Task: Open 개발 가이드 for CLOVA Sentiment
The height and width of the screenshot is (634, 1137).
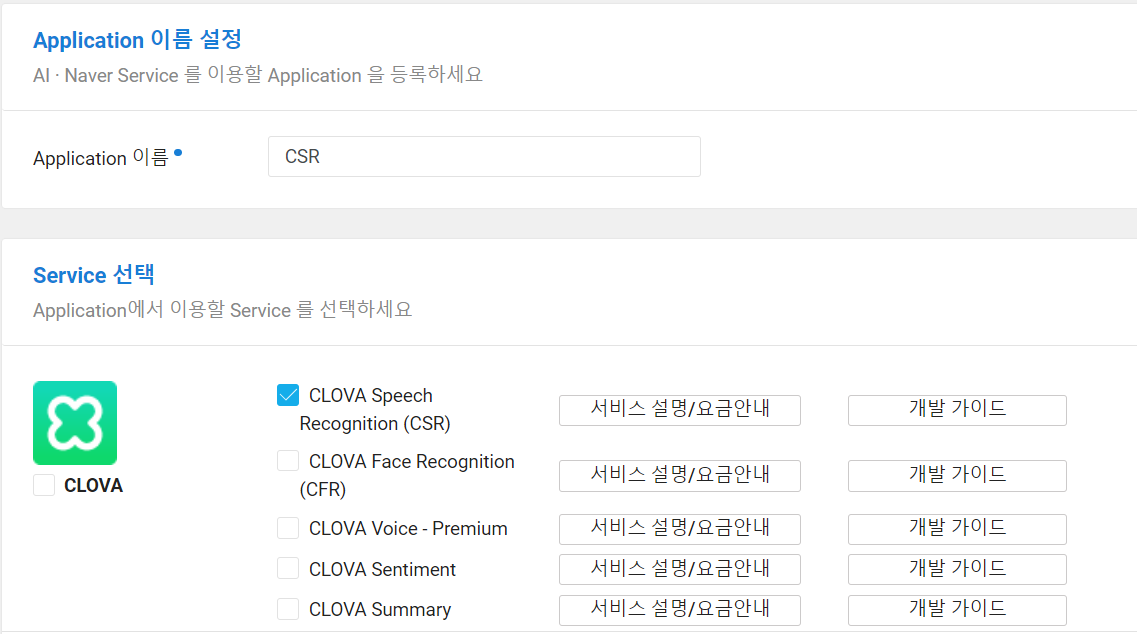Action: tap(957, 569)
